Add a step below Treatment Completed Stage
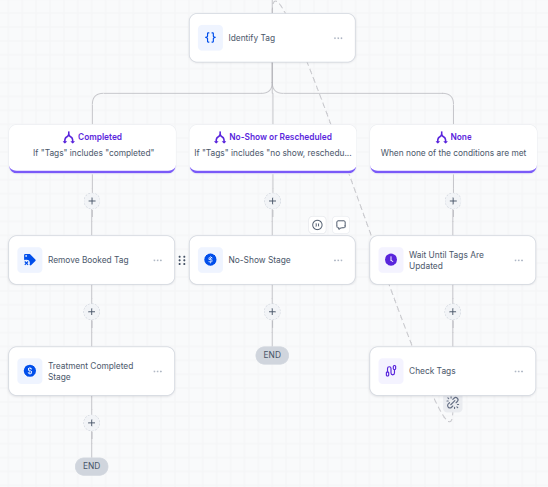The width and height of the screenshot is (548, 487). point(92,423)
